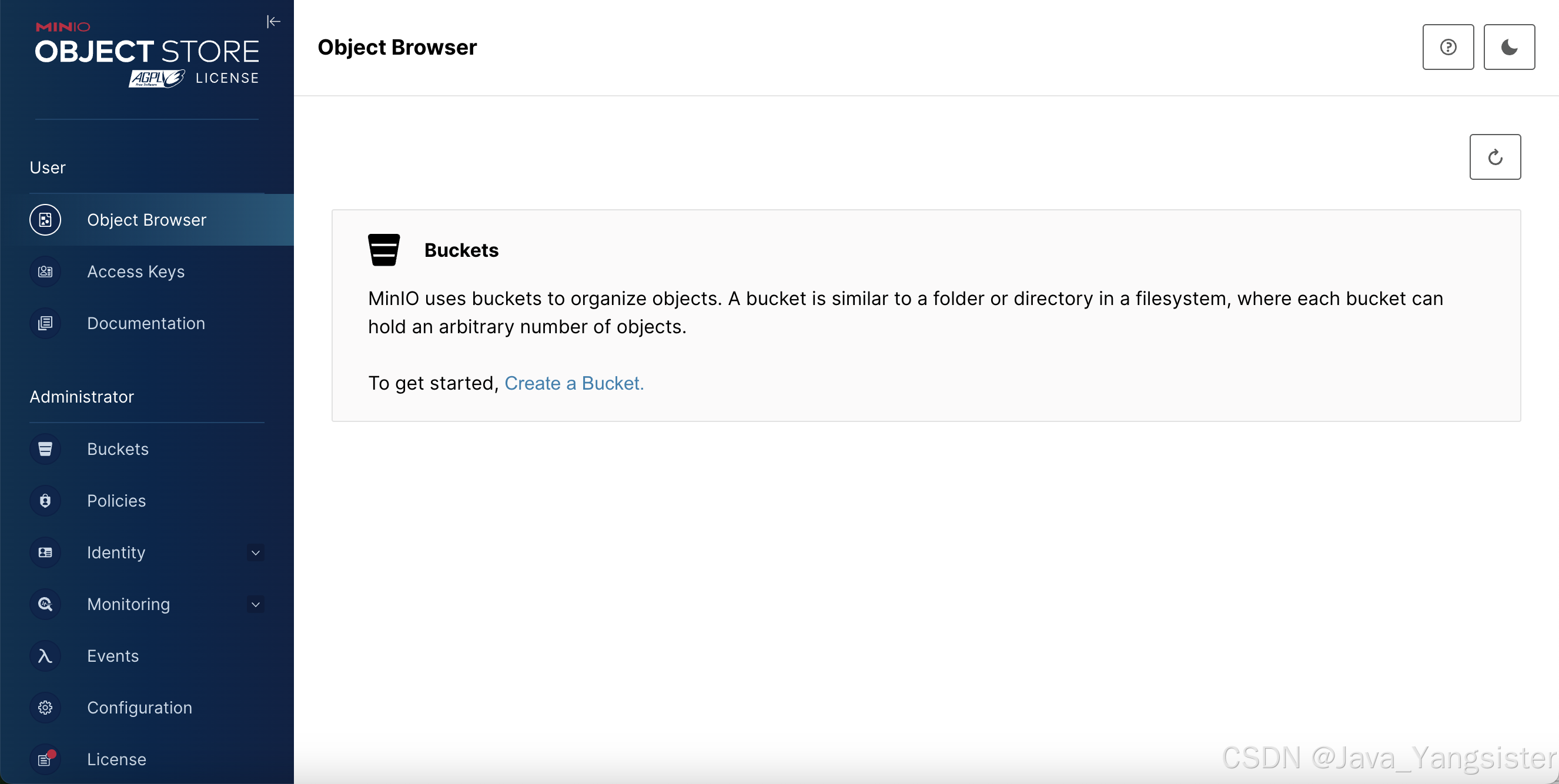Toggle dark mode with moon button
1559x784 pixels.
(1509, 47)
